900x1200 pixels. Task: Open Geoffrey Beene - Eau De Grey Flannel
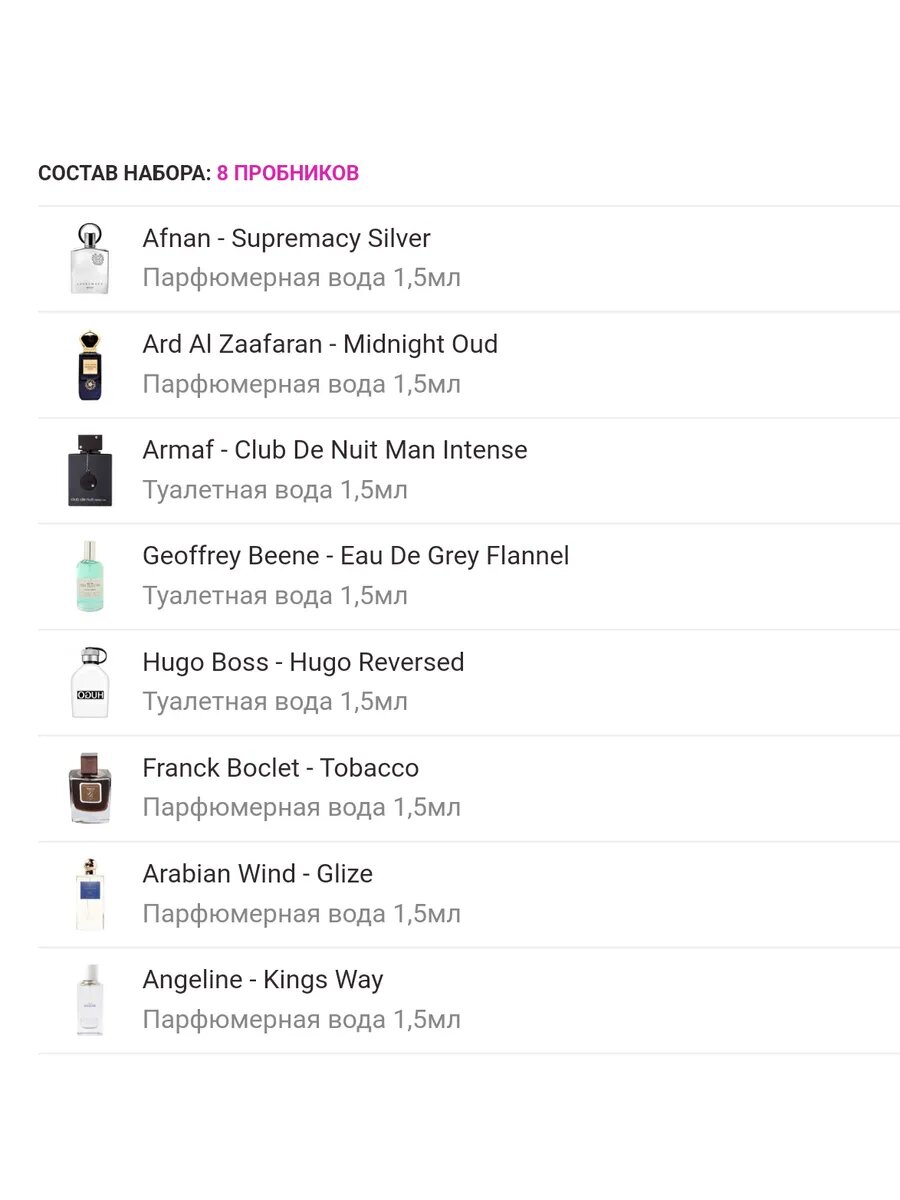tap(356, 556)
